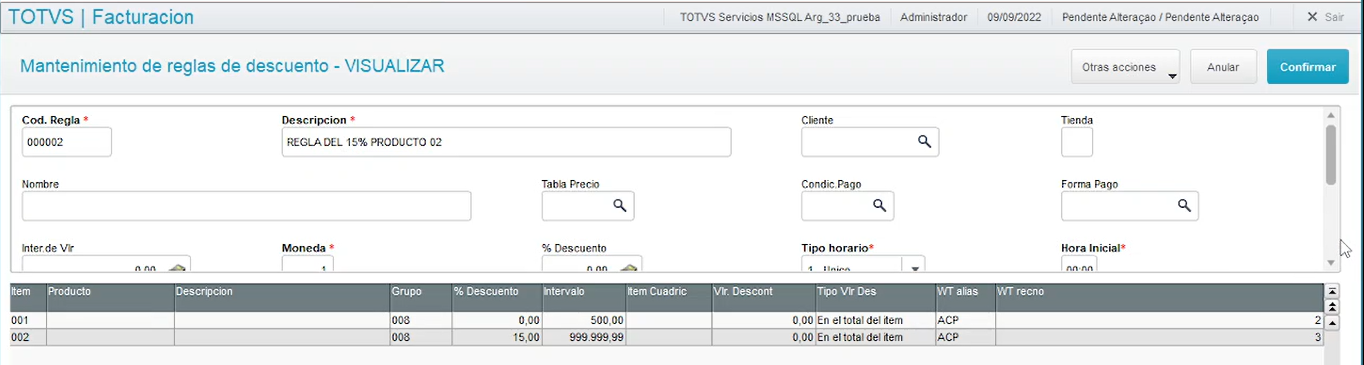Click Grupo 008 cell in row 002
This screenshot has width=1364, height=365.
click(x=421, y=337)
